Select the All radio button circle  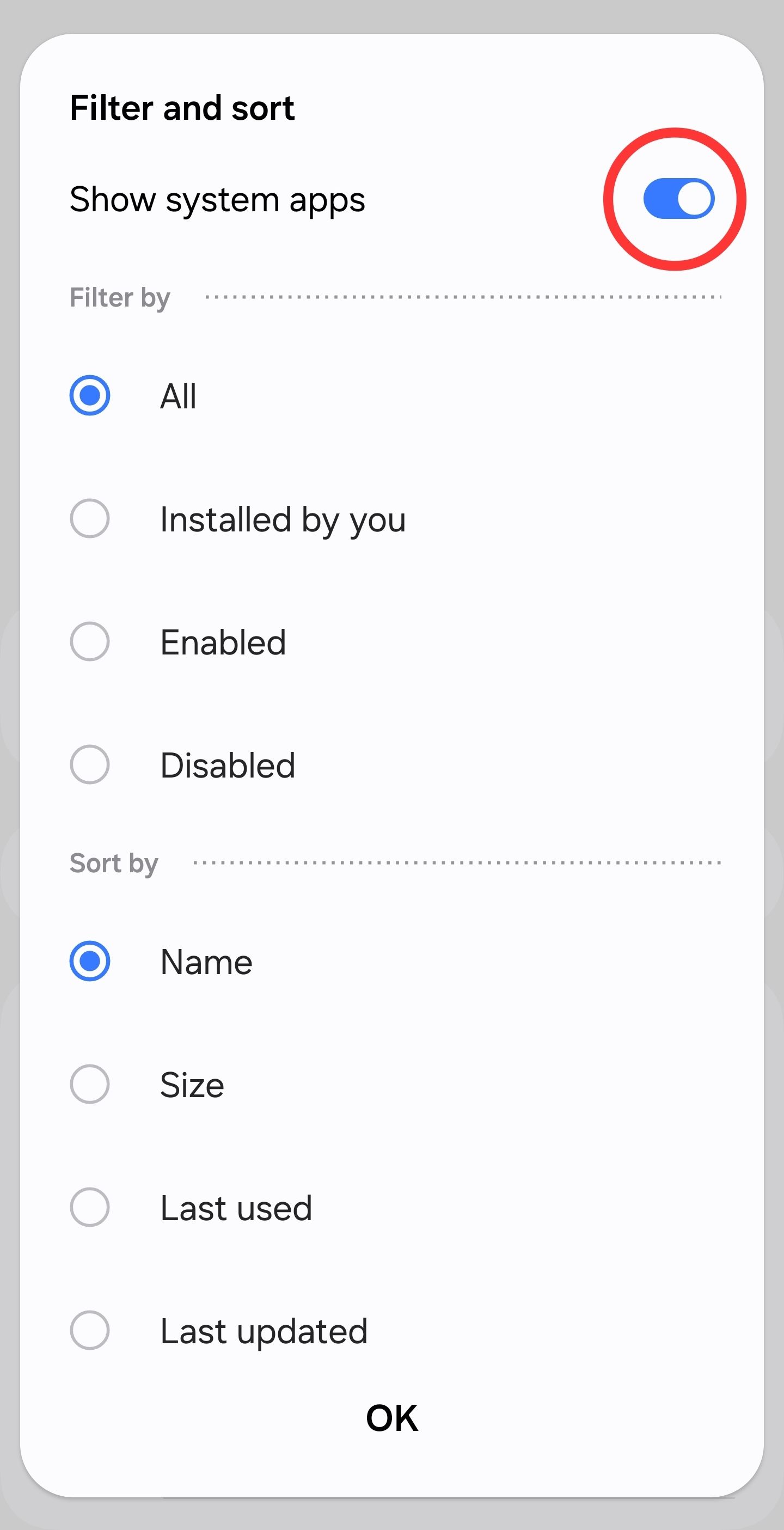tap(90, 395)
